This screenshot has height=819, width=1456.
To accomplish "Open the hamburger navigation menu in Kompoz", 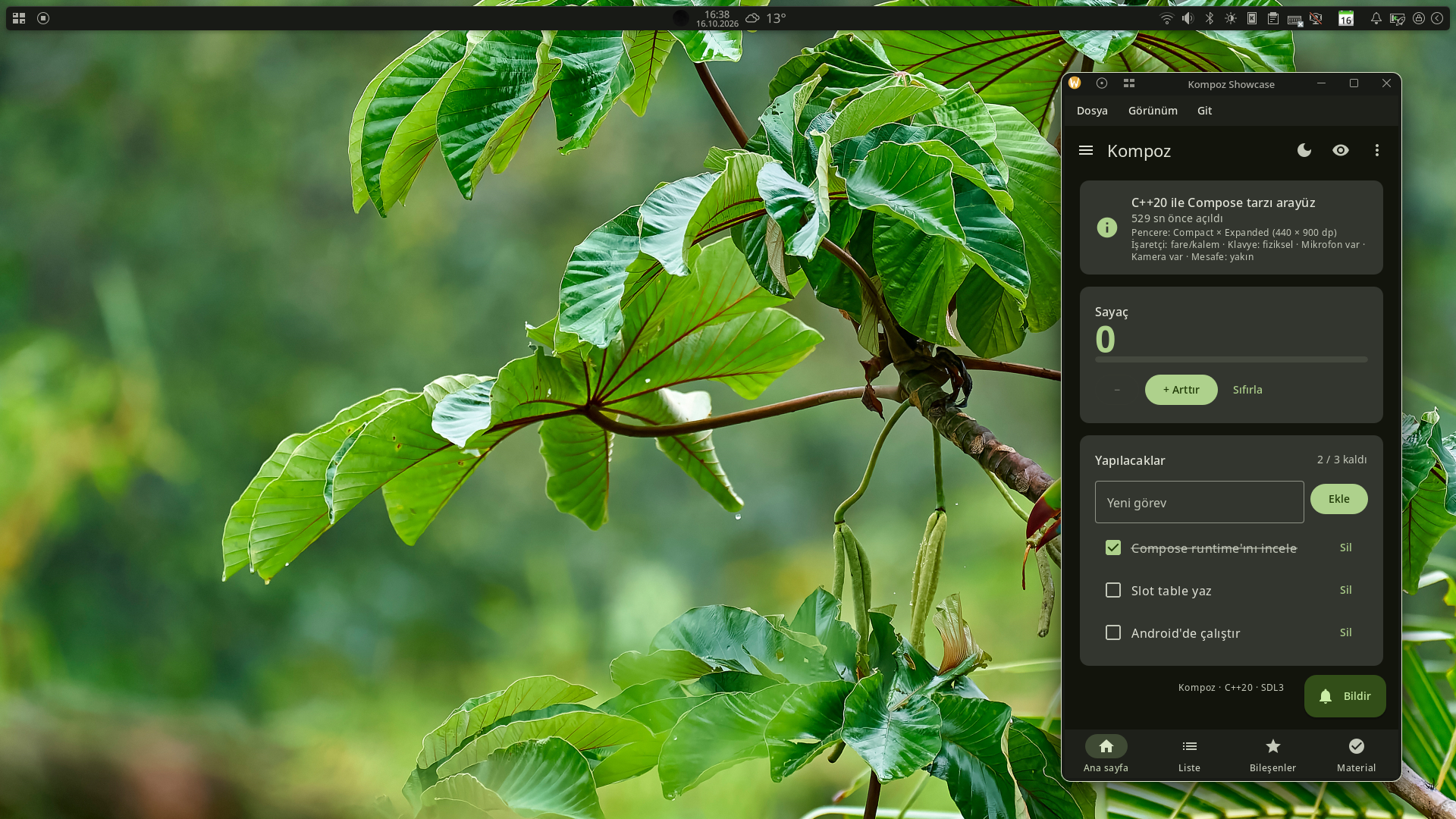I will (x=1086, y=150).
